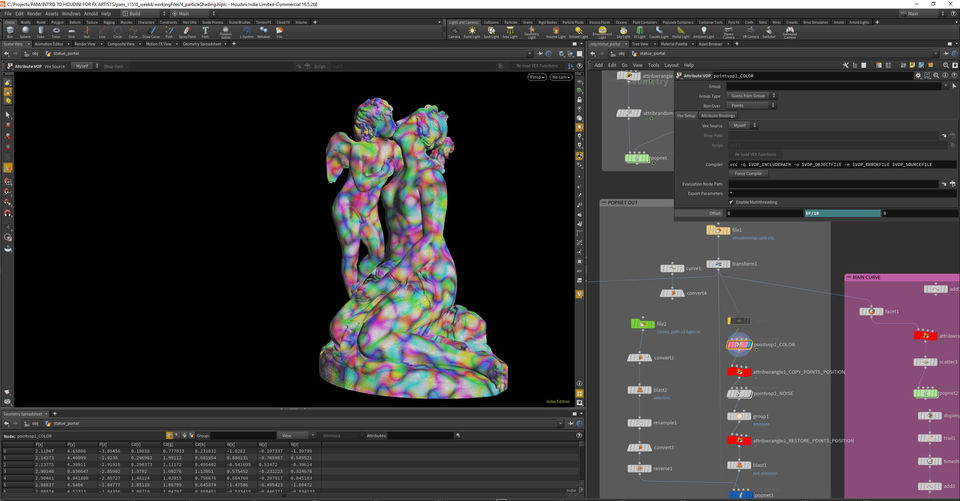
Task: Open the spreadsheet View dropdown
Action: (296, 435)
